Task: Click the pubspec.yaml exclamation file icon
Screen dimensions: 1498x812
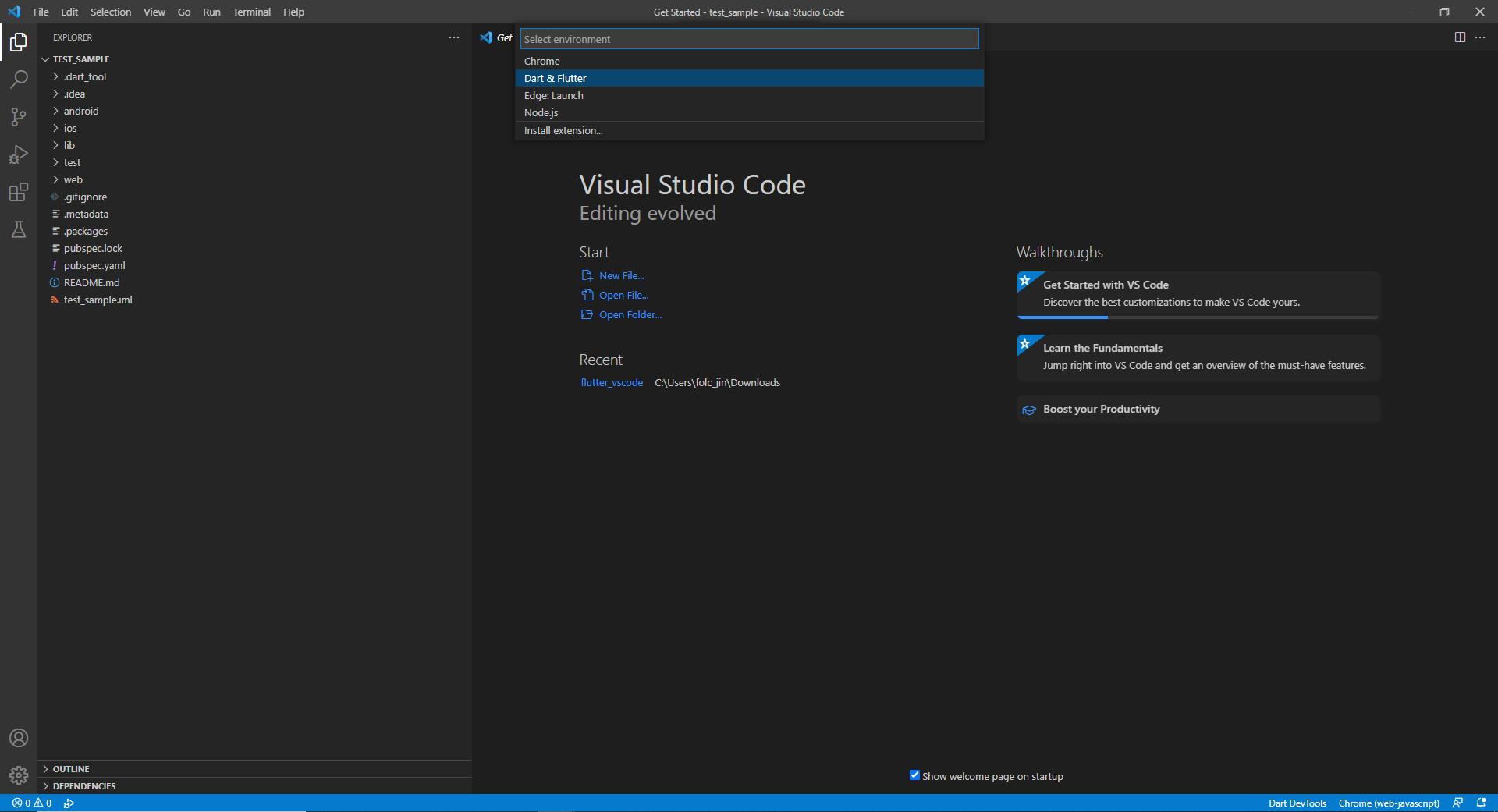Action: 55,265
